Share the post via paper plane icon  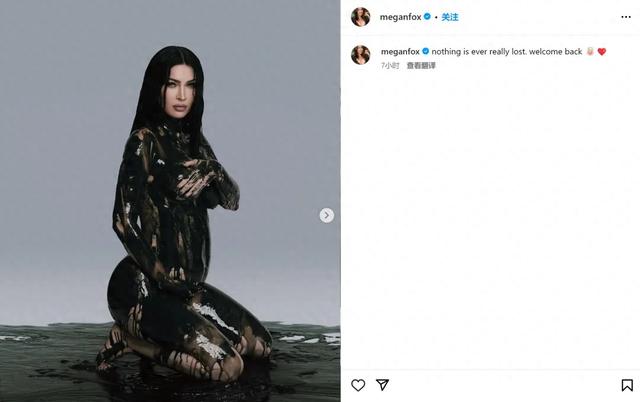382,385
